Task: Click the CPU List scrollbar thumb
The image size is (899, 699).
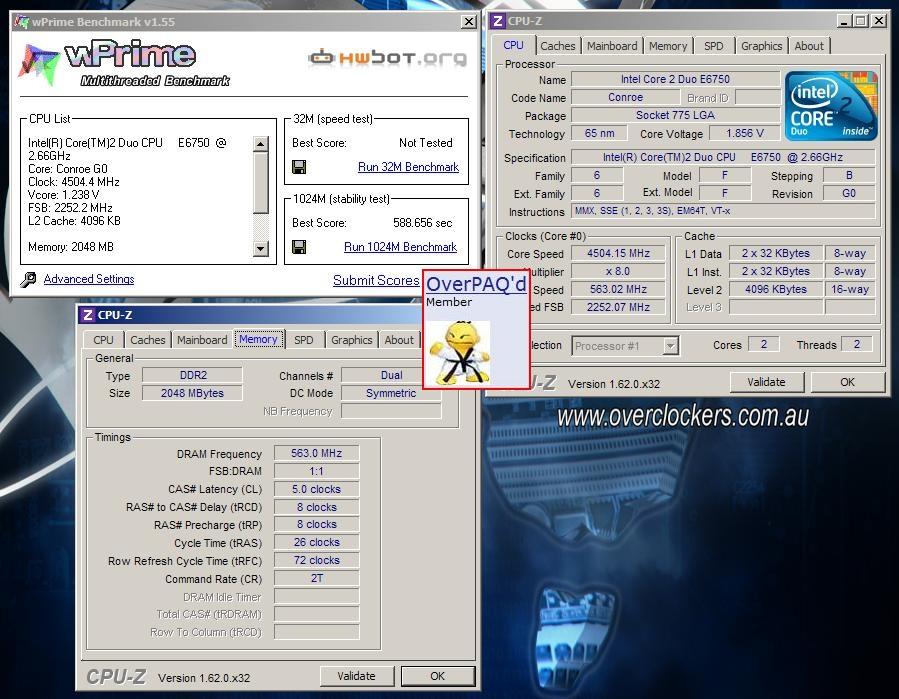Action: 261,182
